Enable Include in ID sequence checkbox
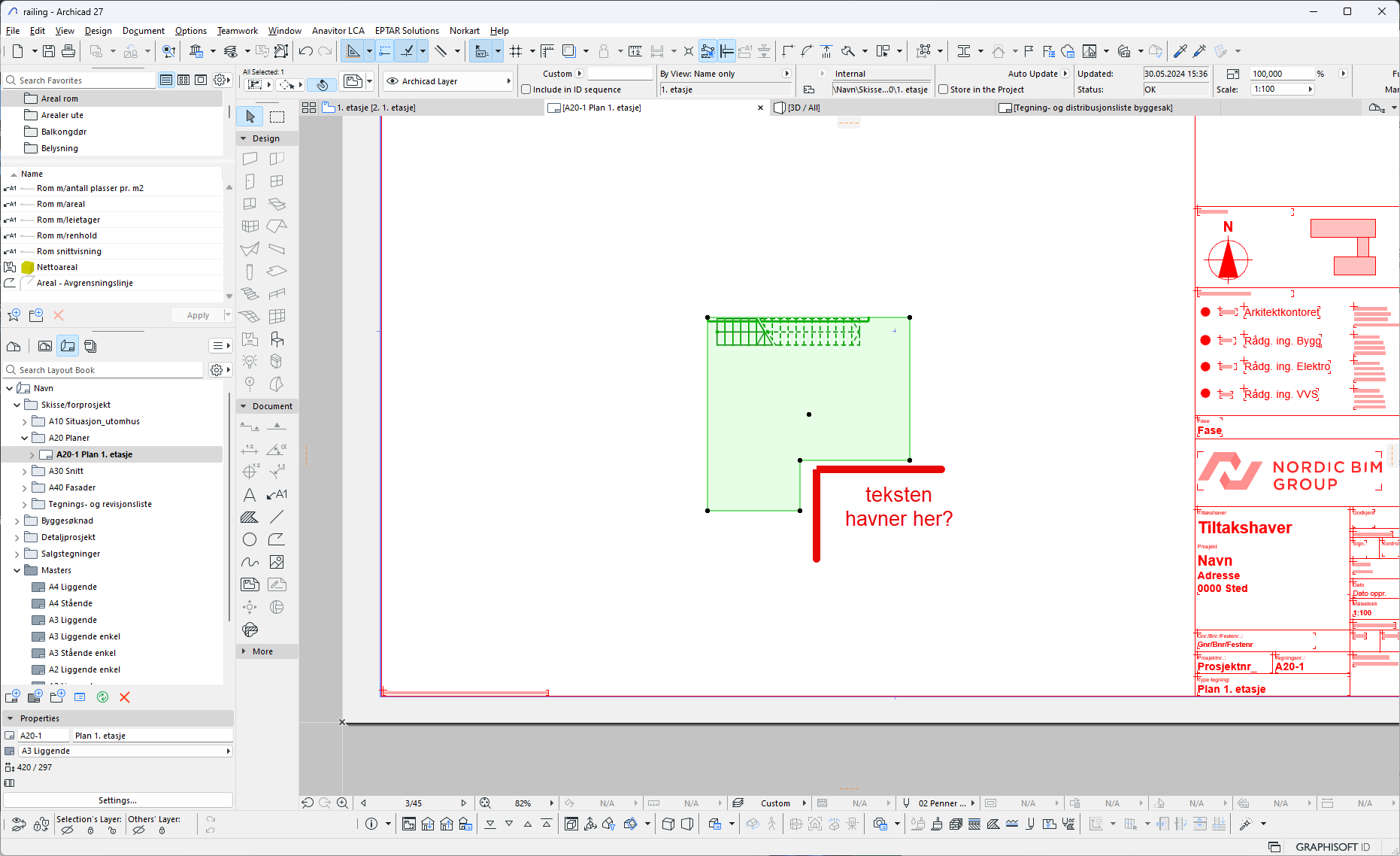Screen dimensions: 1400x856 pyautogui.click(x=526, y=90)
